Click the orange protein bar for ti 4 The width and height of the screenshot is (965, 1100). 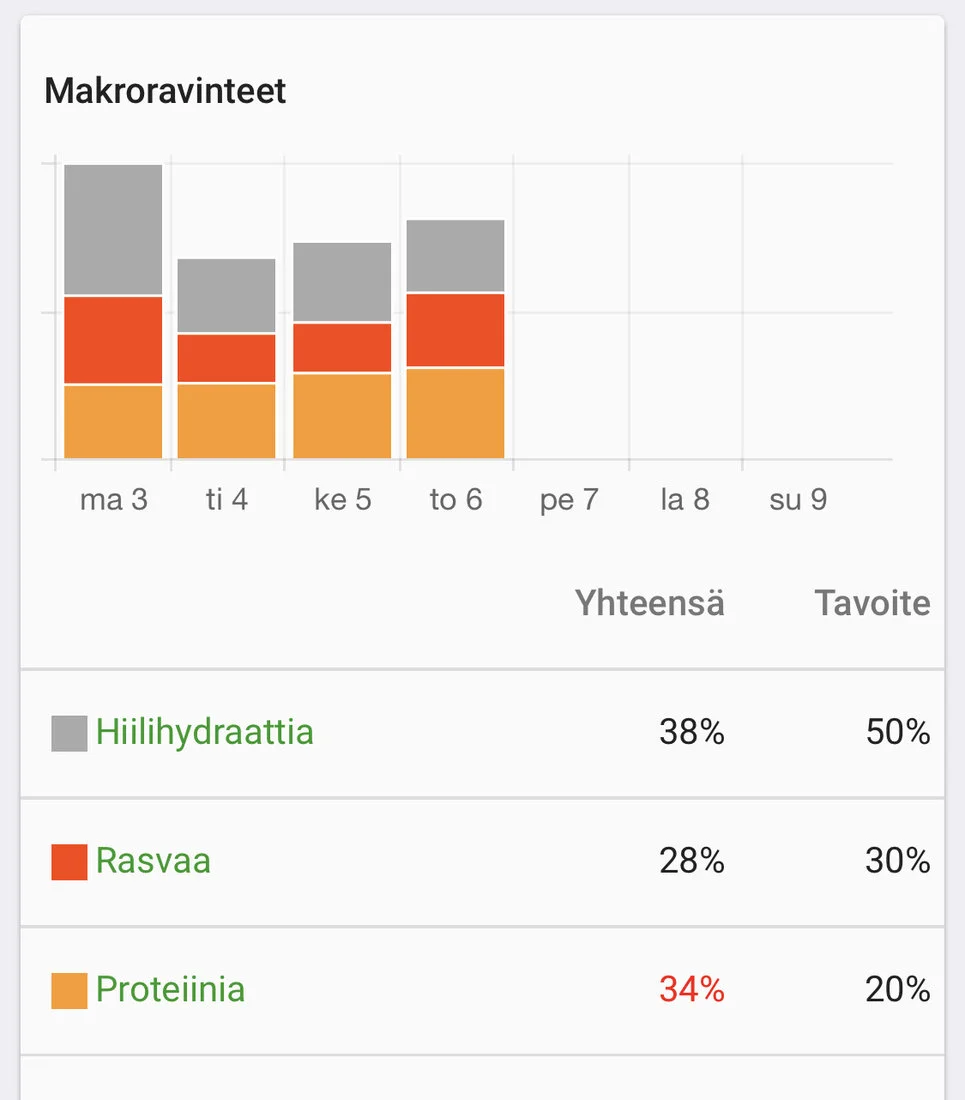(x=227, y=420)
